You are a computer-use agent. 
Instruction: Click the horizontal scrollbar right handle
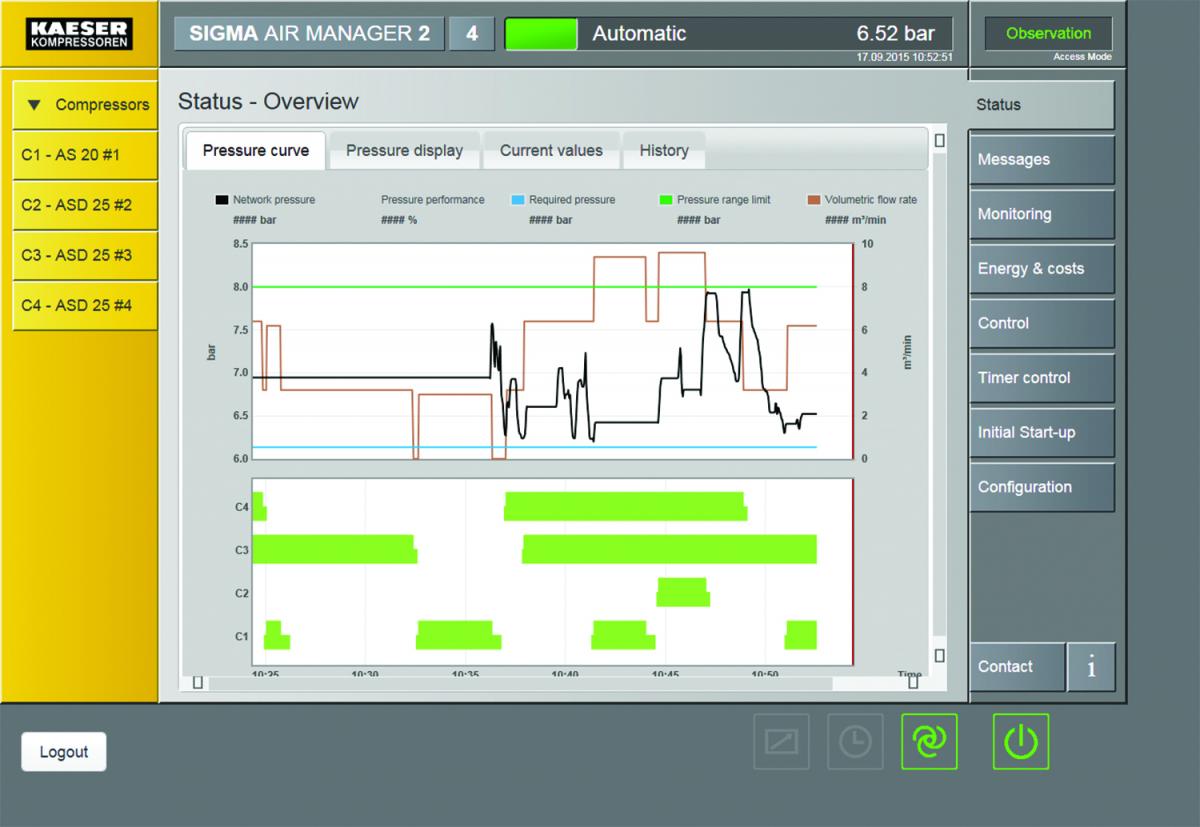(913, 683)
